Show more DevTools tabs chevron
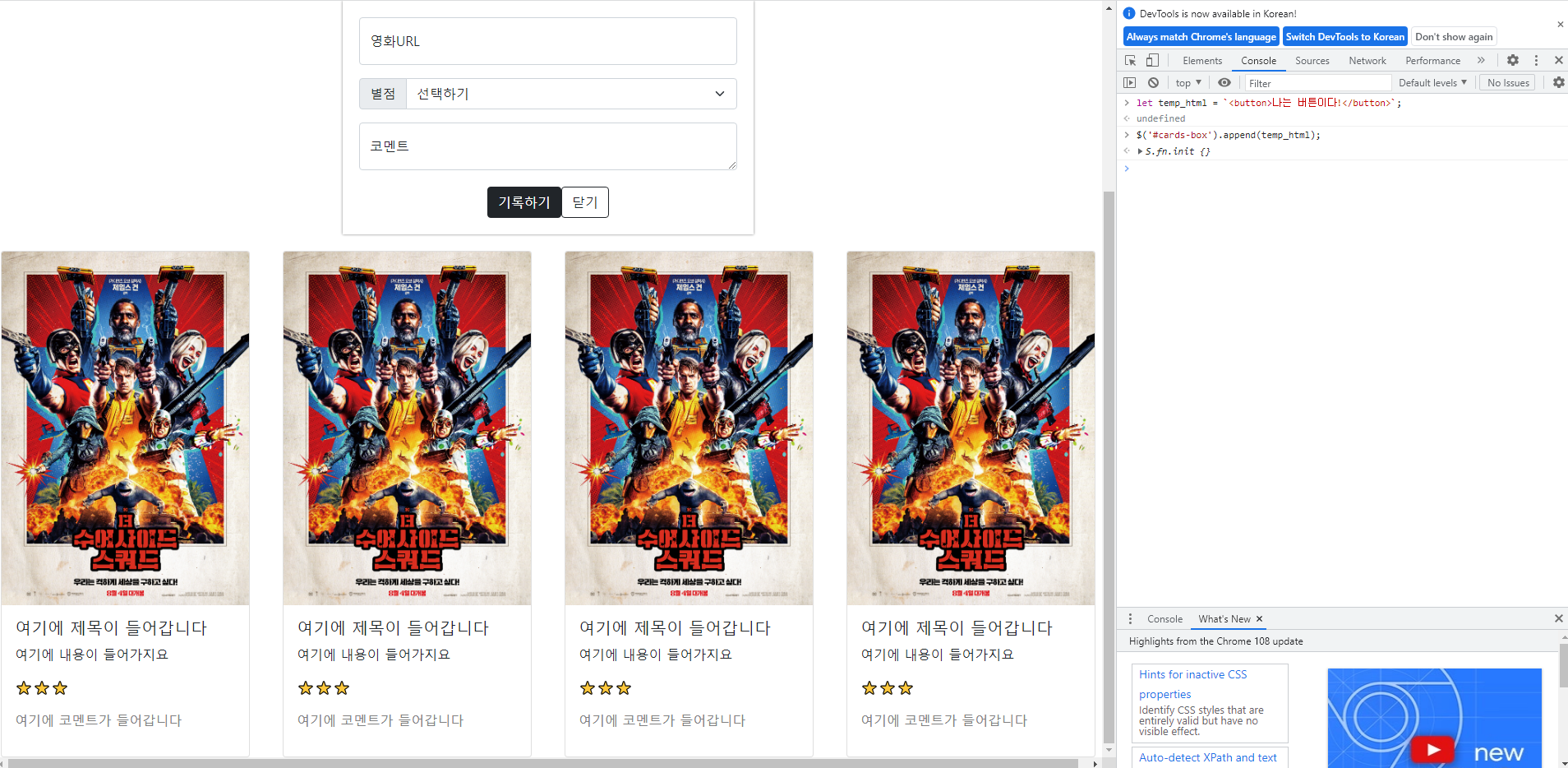 pos(1481,60)
